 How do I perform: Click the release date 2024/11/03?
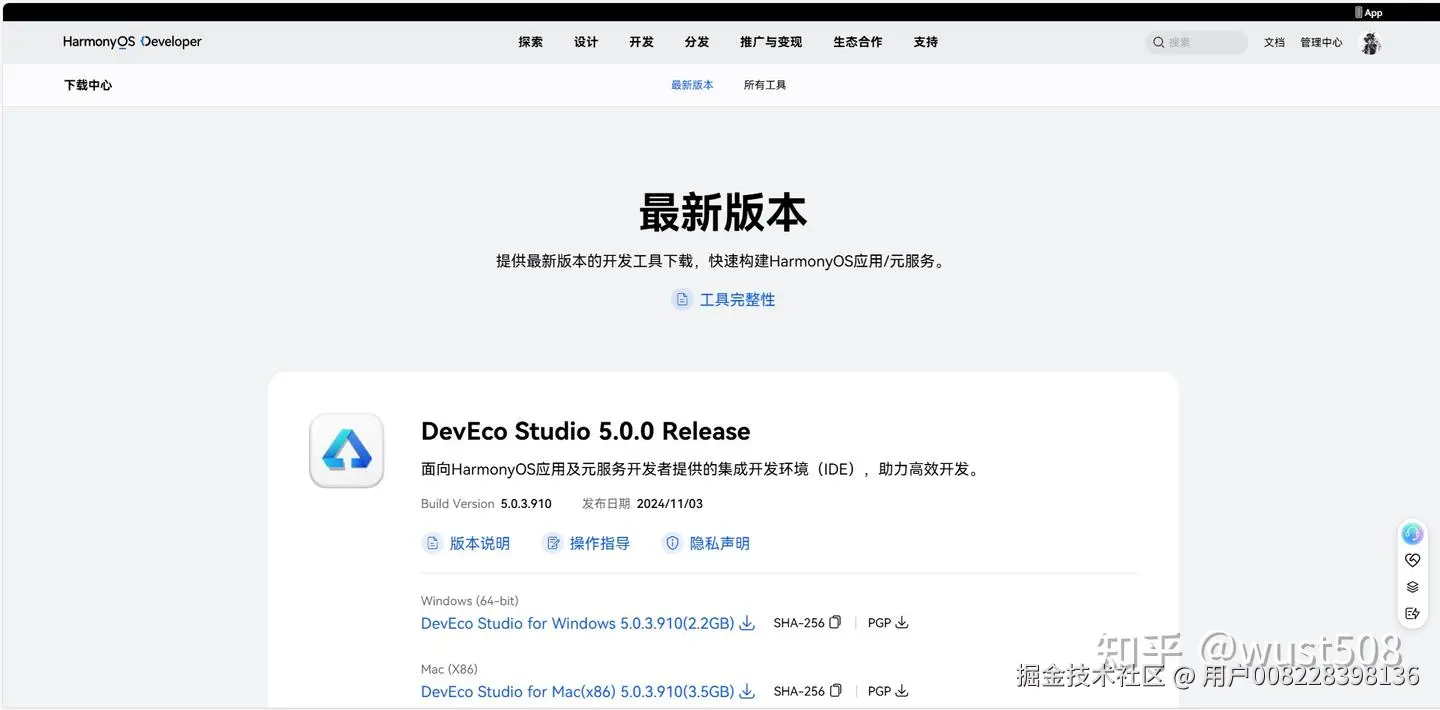670,503
